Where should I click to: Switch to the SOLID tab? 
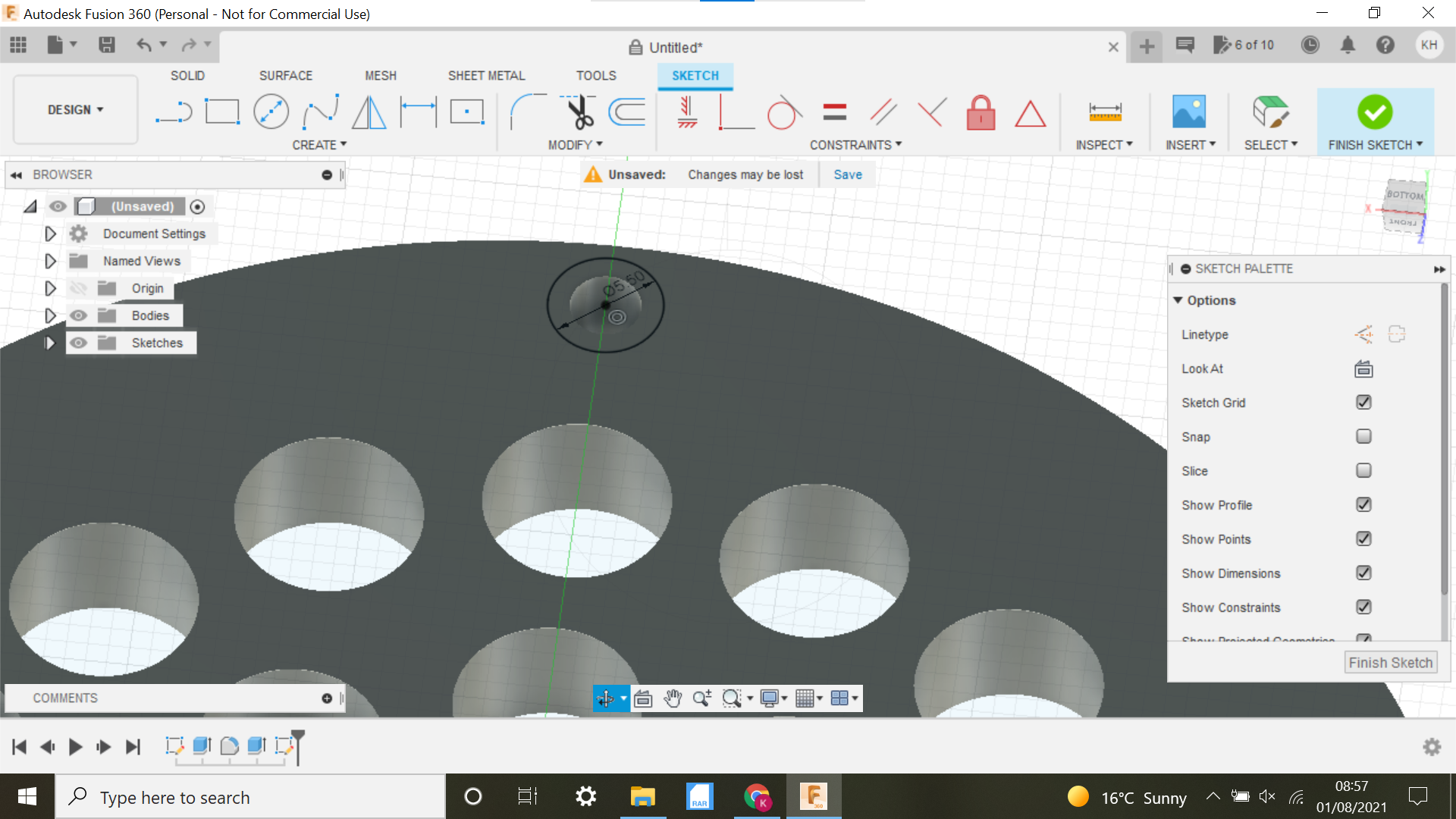click(x=187, y=75)
